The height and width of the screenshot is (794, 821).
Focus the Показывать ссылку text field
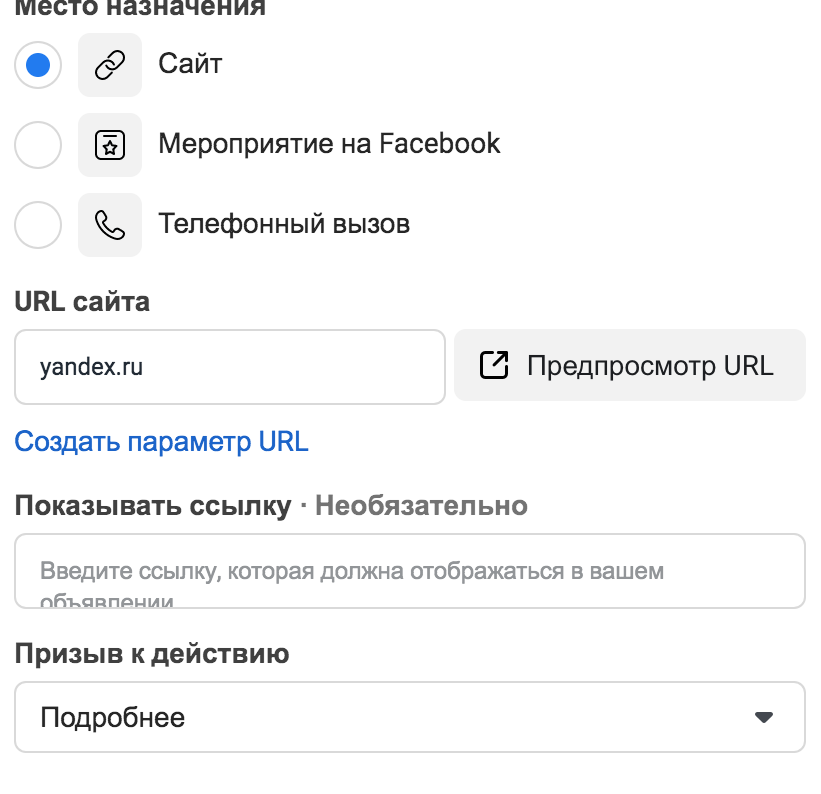coord(410,571)
